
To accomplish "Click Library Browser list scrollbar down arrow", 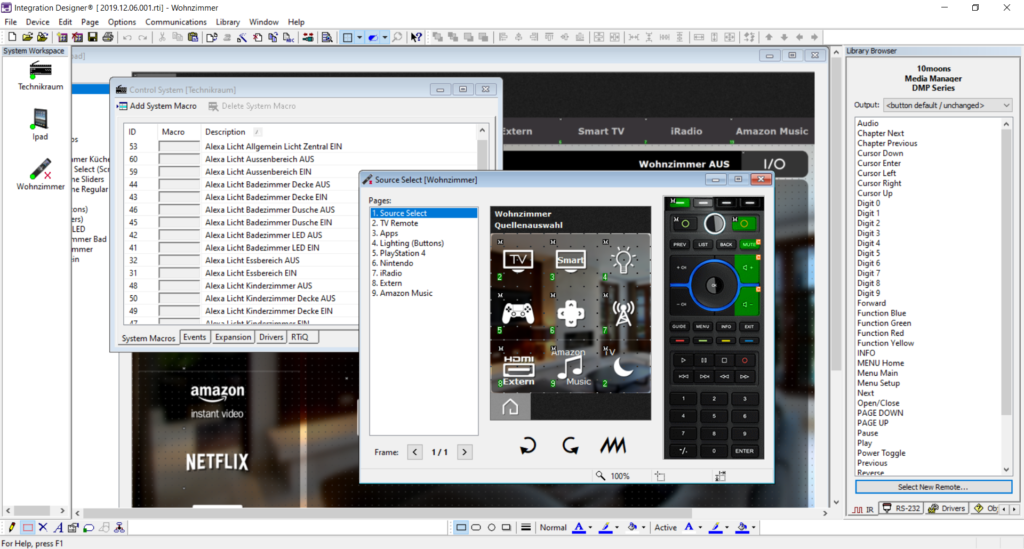I will (x=1006, y=469).
